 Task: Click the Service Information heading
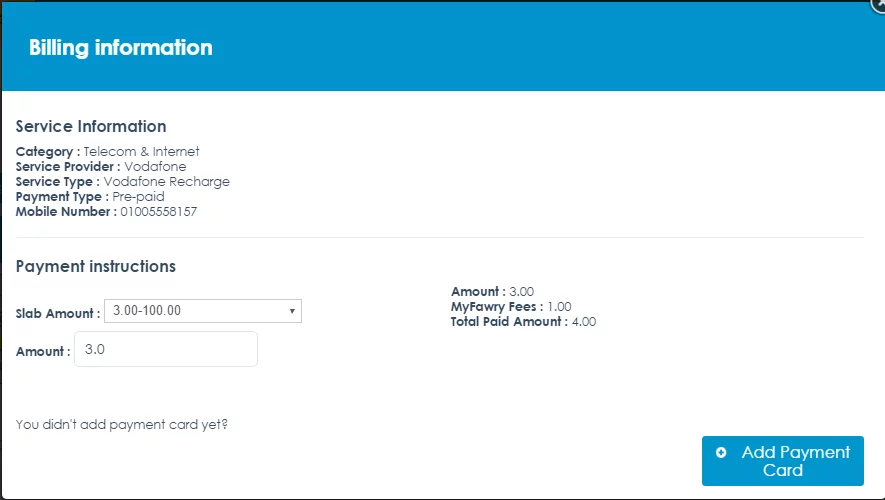(x=91, y=127)
